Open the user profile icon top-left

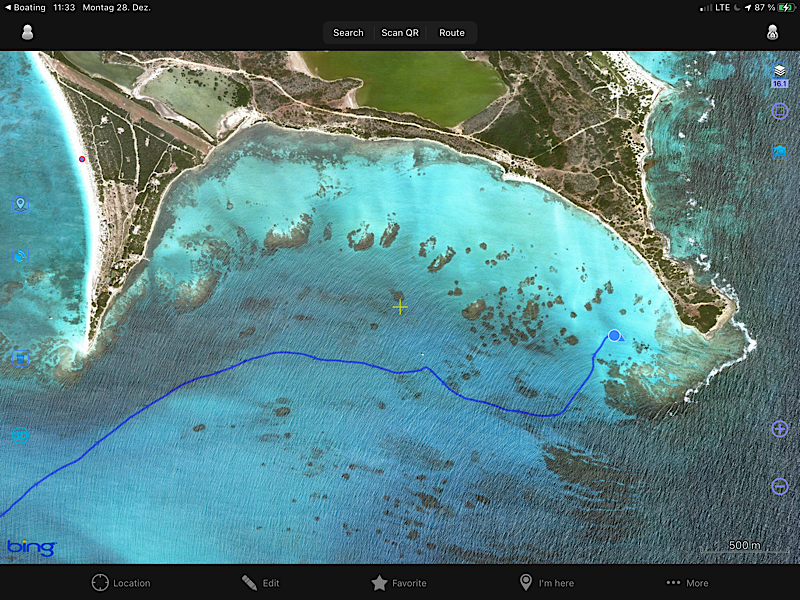click(x=27, y=32)
